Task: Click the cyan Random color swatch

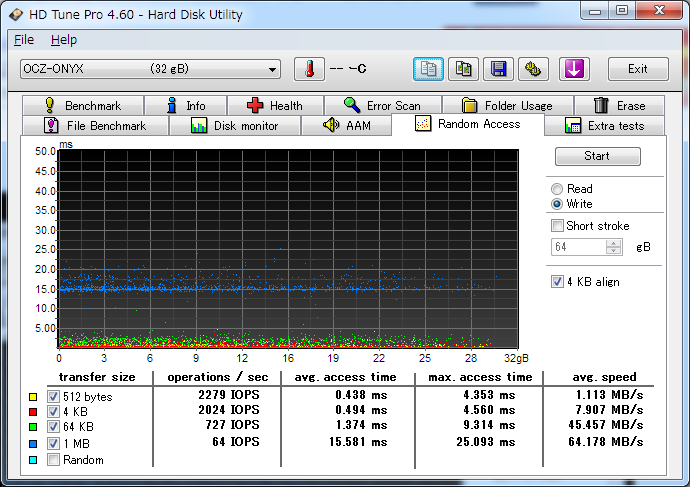Action: point(33,460)
